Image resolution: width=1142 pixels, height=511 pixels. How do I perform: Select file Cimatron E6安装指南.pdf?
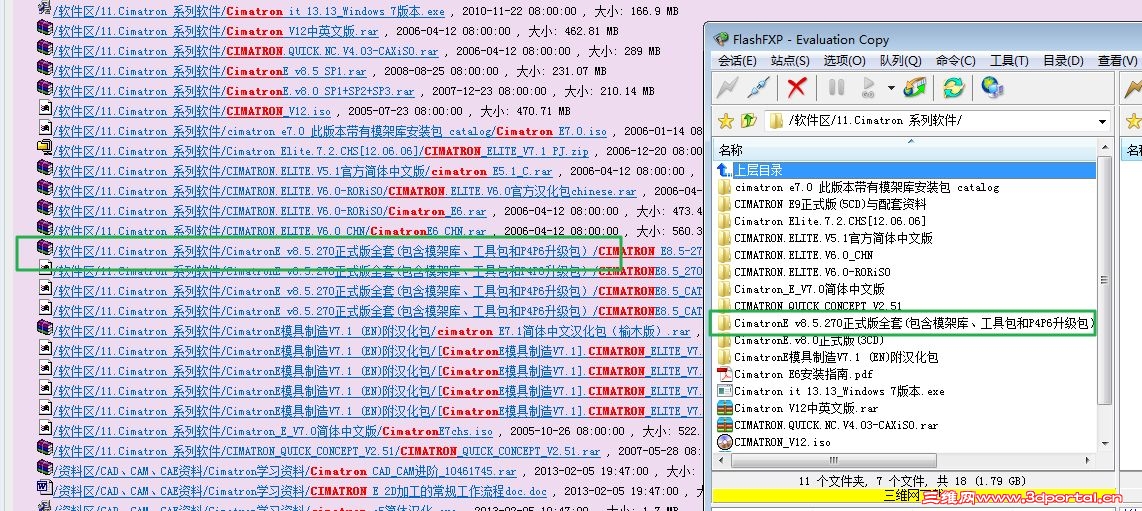point(803,374)
